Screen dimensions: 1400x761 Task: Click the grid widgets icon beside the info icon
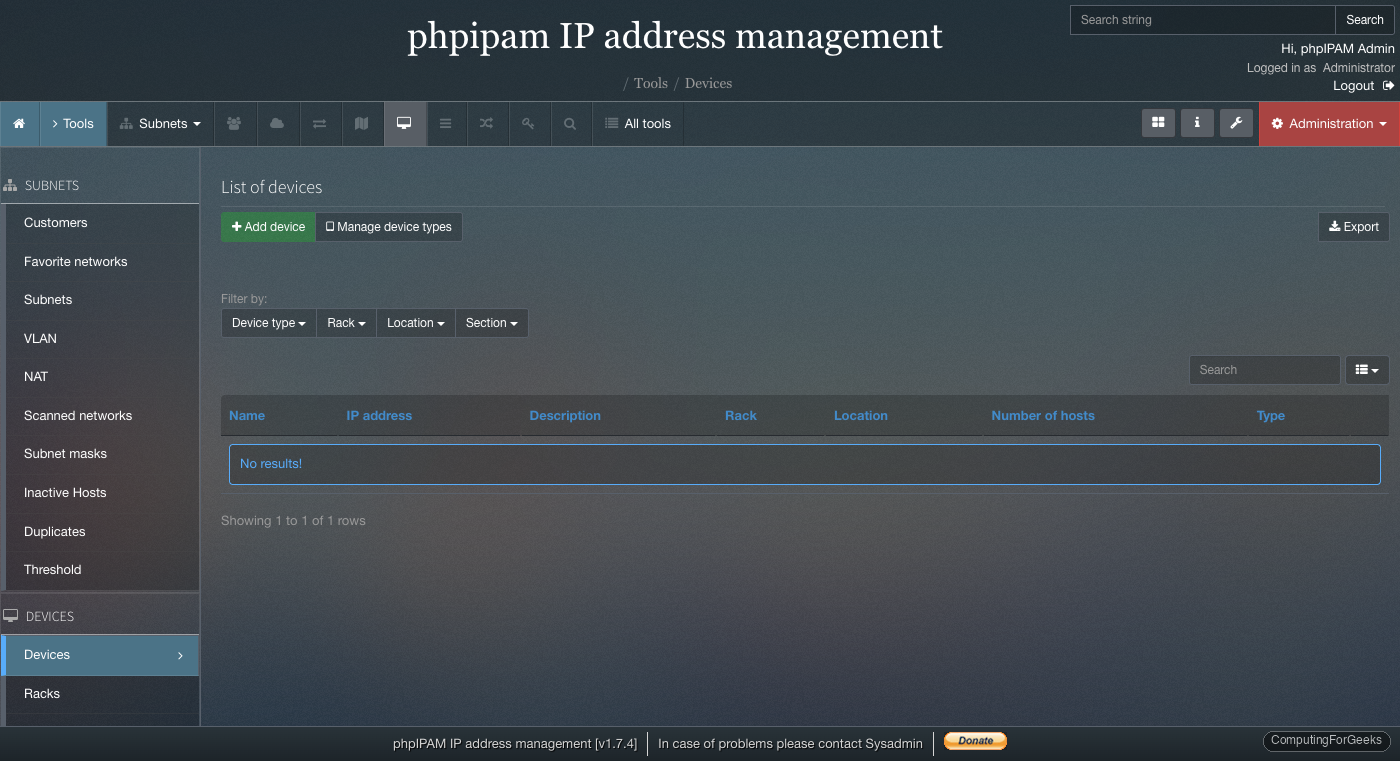[1158, 123]
